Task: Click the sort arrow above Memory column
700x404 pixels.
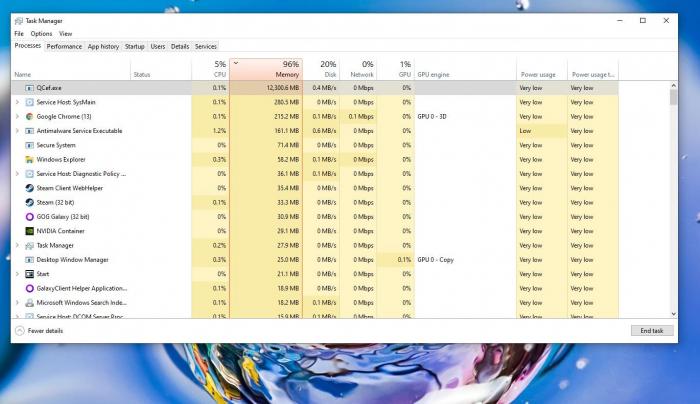Action: [x=236, y=63]
